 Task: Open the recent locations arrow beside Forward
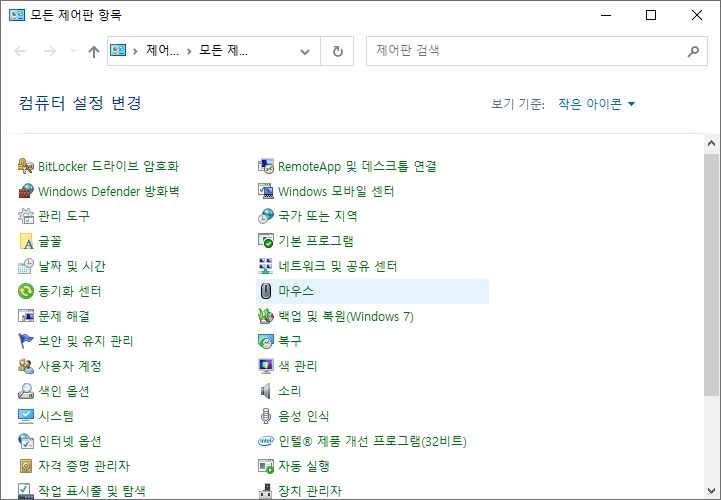[x=73, y=51]
